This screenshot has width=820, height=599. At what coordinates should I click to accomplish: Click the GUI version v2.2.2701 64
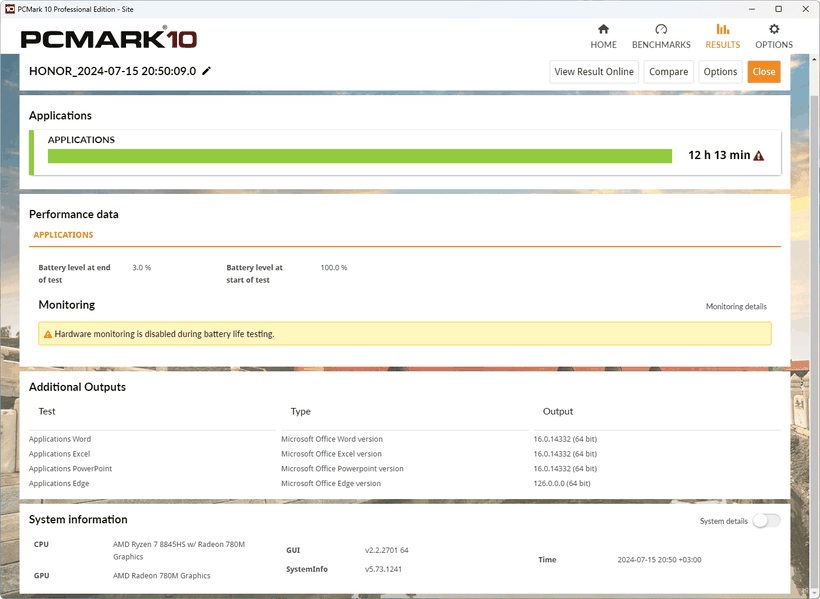pyautogui.click(x=386, y=550)
